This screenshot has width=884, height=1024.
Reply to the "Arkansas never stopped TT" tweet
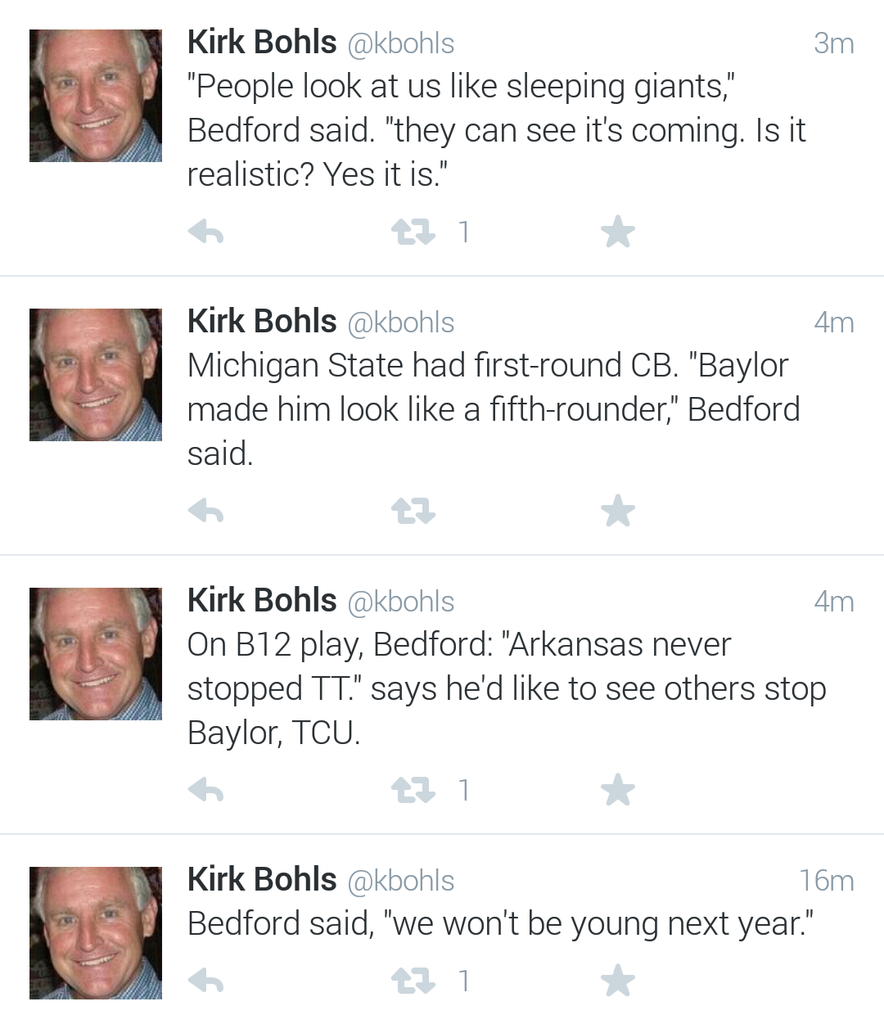tap(205, 791)
